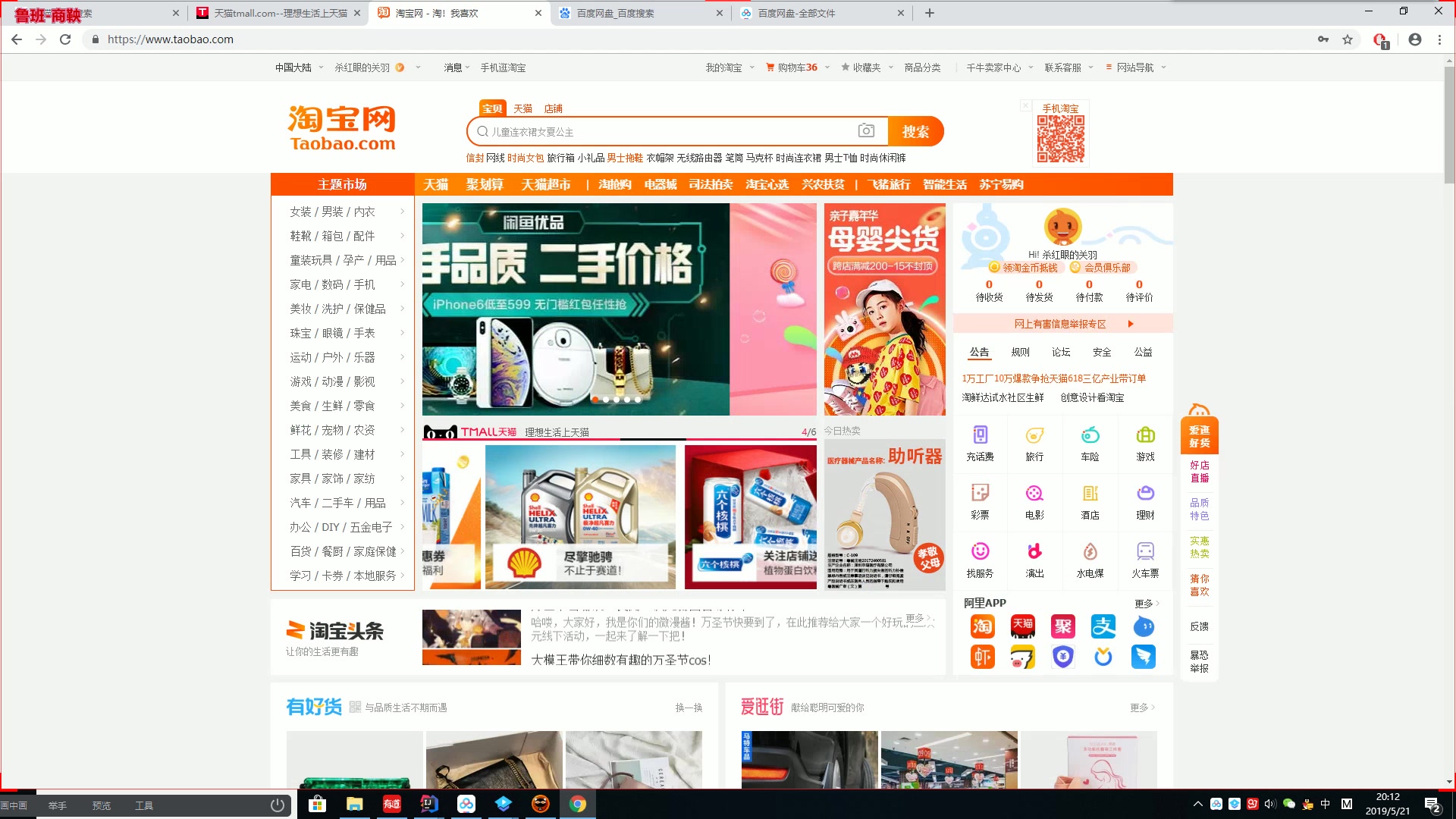The height and width of the screenshot is (819, 1456).
Task: Open the 网上有害信息举报专区 banner link
Action: click(1062, 324)
